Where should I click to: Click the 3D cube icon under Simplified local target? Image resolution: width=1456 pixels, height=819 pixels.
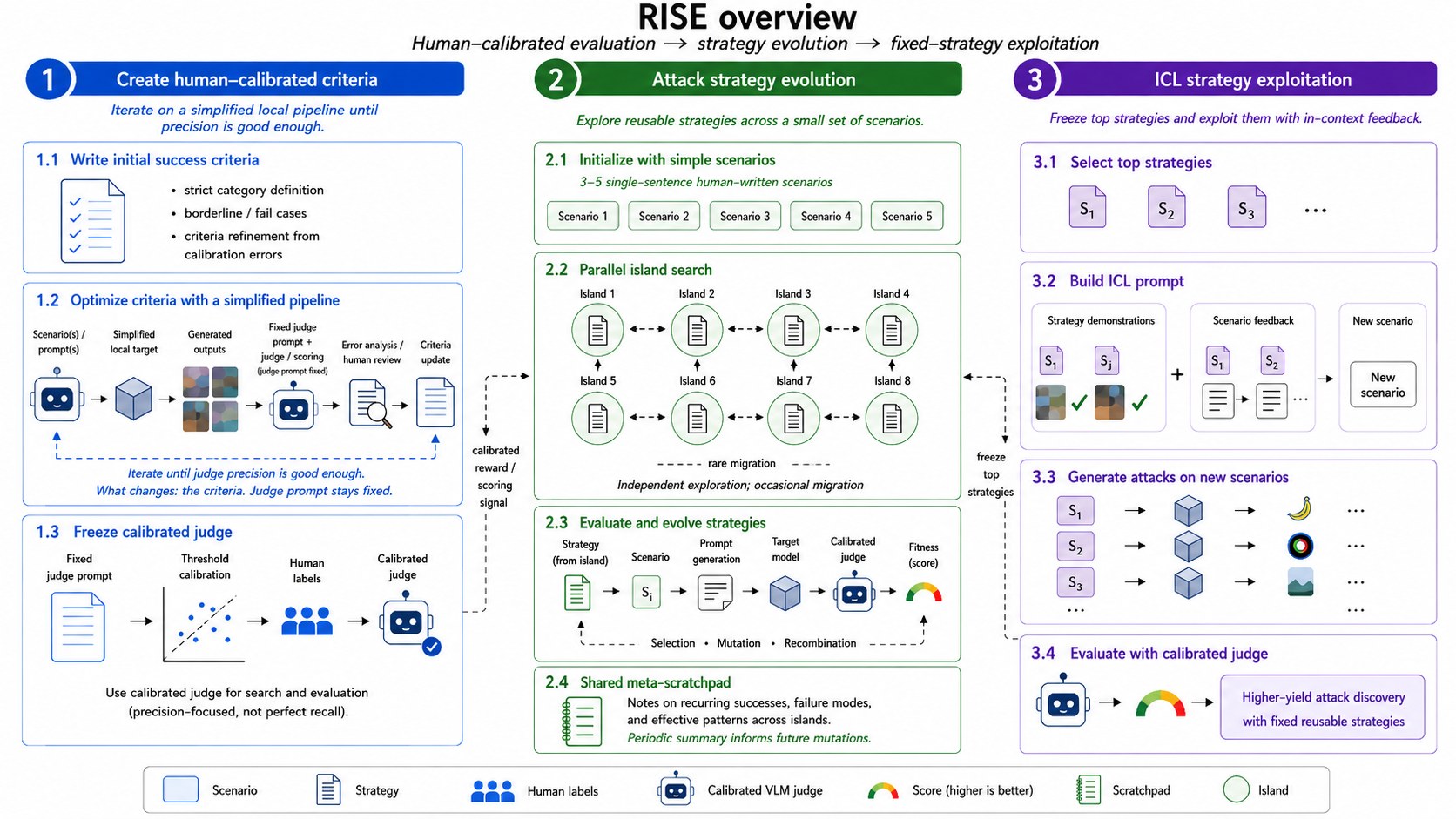pyautogui.click(x=133, y=399)
